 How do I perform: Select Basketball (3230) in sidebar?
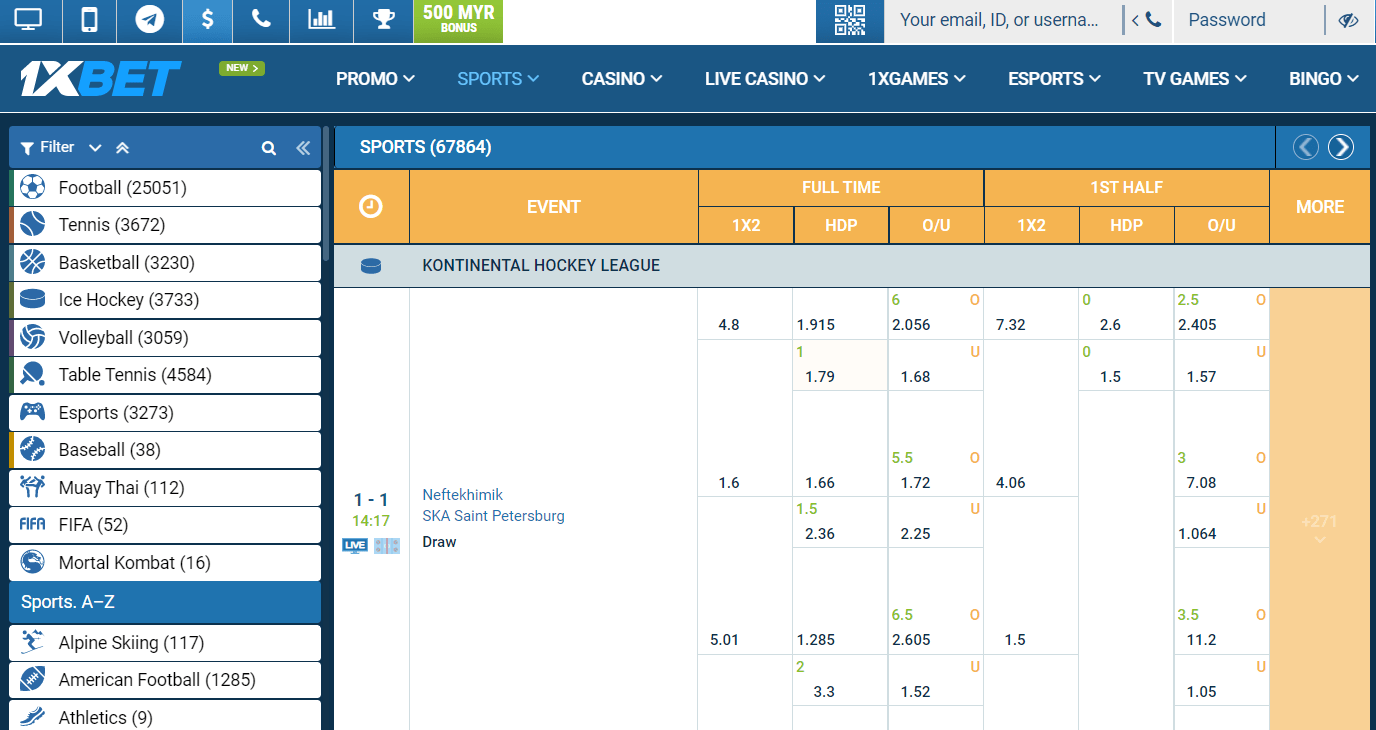(165, 263)
